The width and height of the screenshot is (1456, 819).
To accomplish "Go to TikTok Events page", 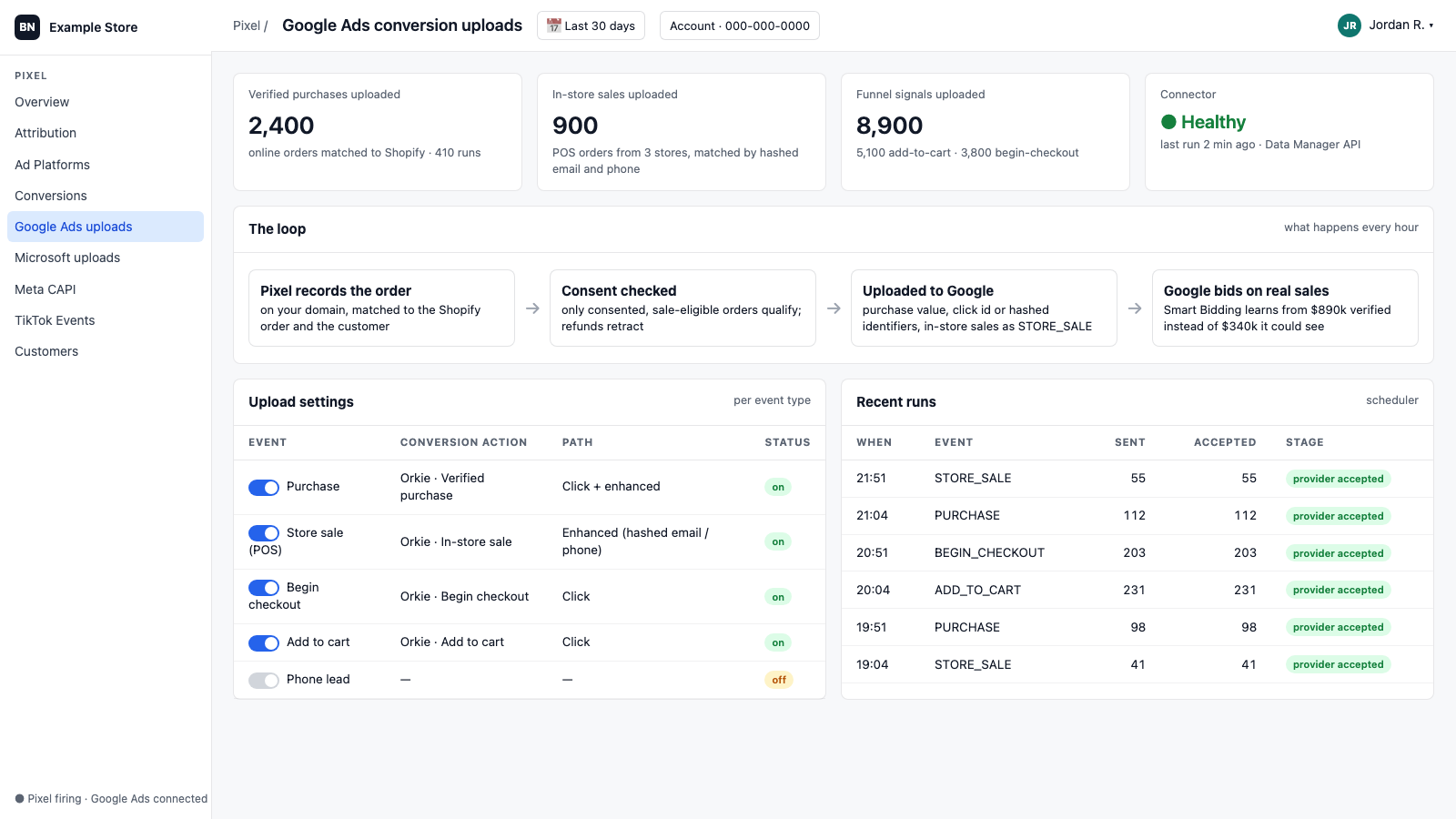I will 106,320.
